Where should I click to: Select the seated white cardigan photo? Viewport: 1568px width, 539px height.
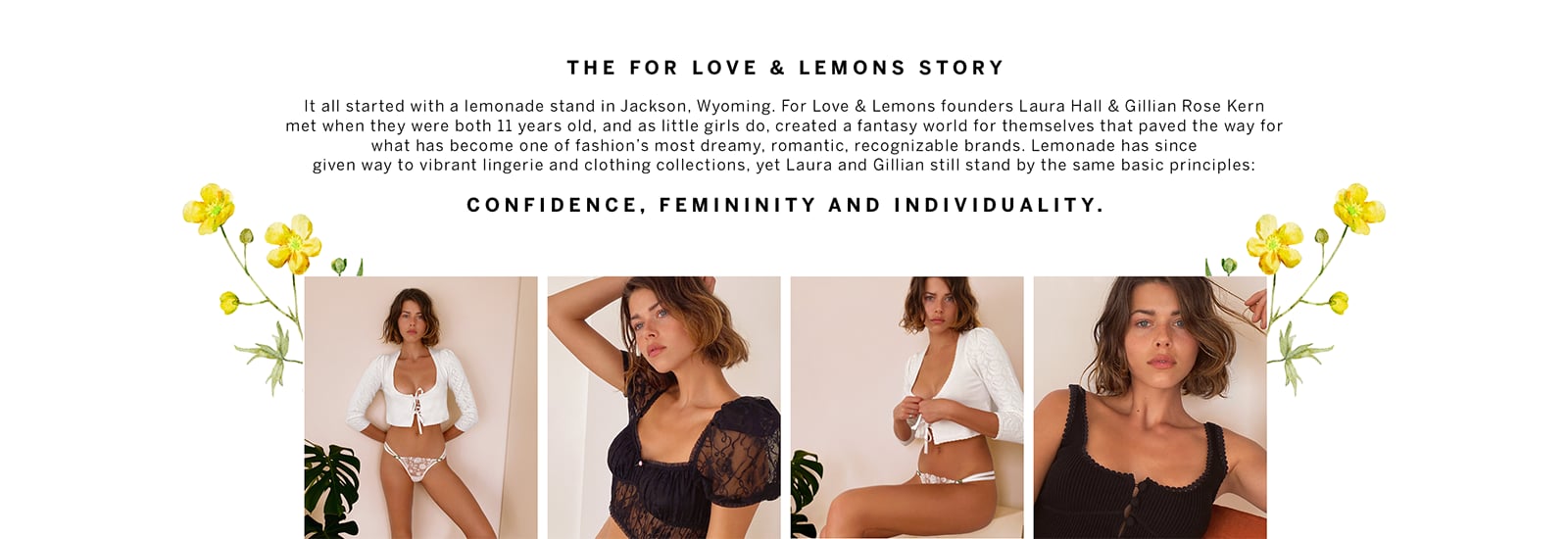click(906, 407)
